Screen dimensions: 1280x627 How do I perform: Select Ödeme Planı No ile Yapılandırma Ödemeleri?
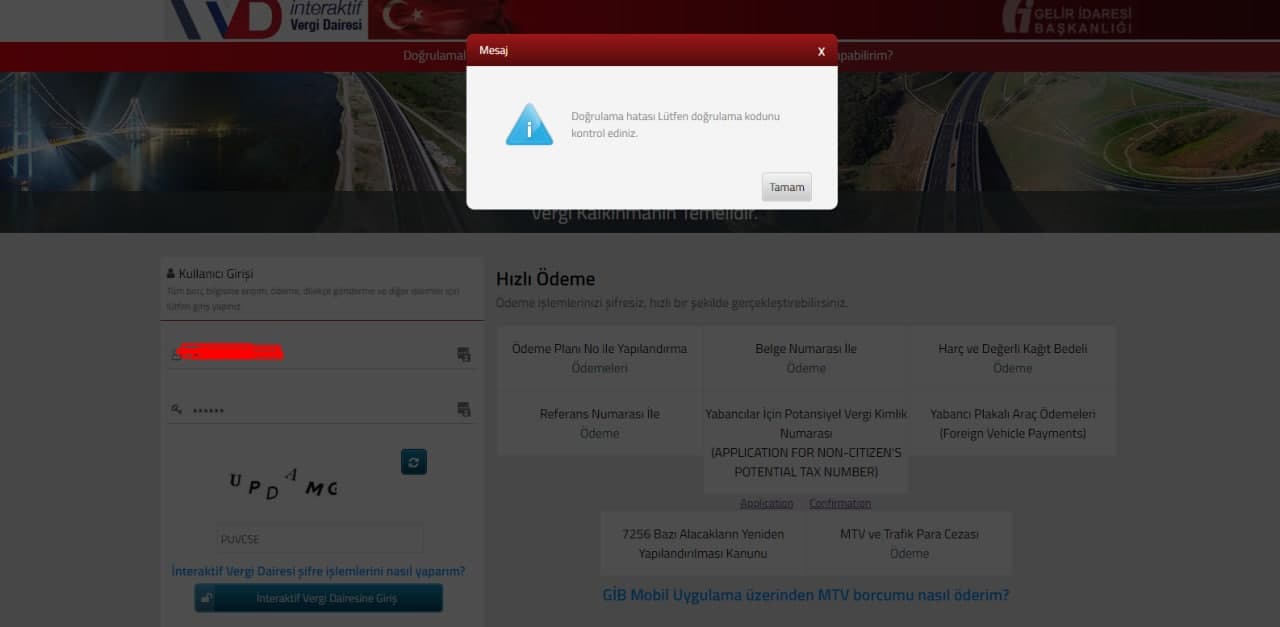point(599,358)
